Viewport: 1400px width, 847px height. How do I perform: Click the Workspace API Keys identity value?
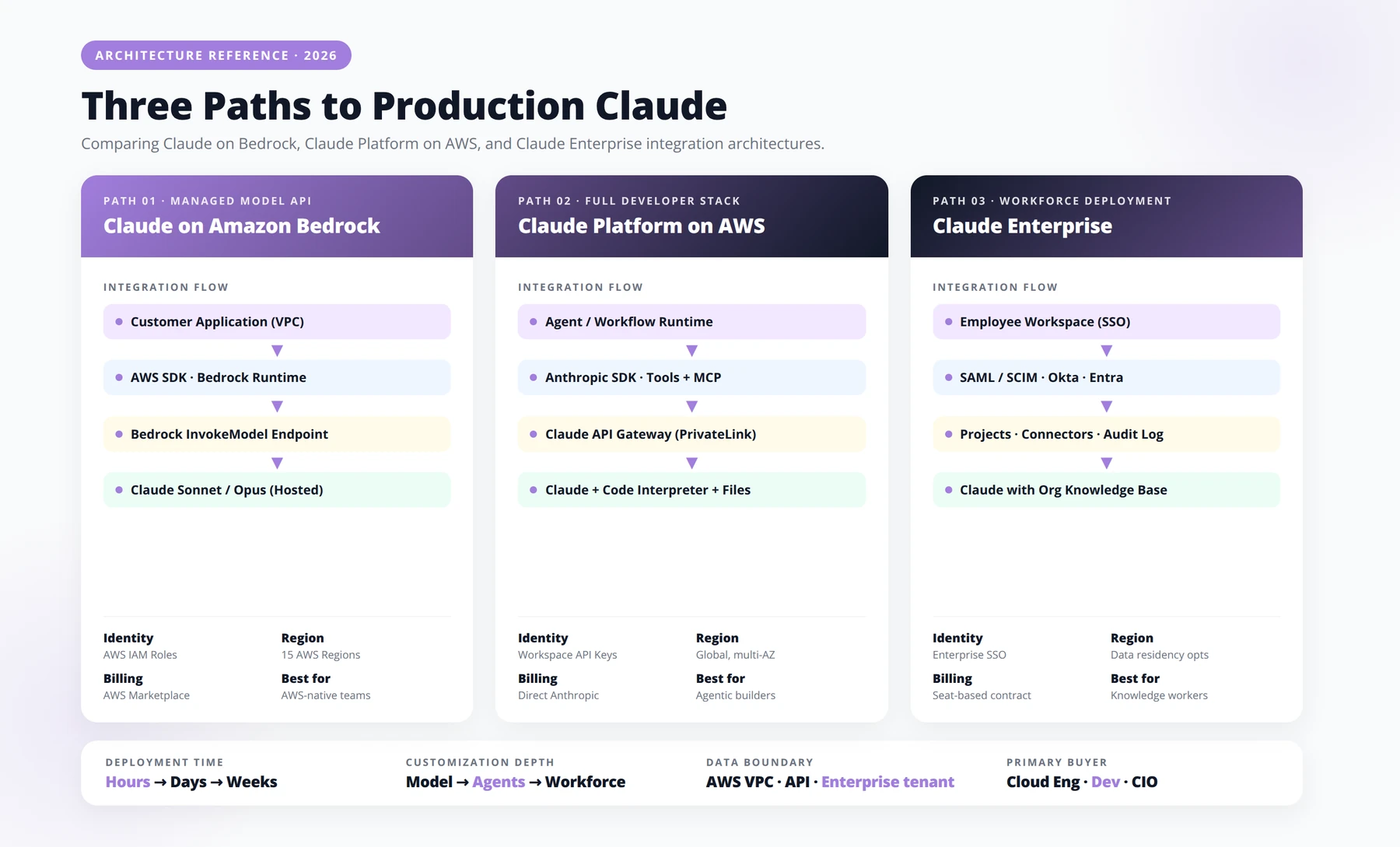point(567,655)
